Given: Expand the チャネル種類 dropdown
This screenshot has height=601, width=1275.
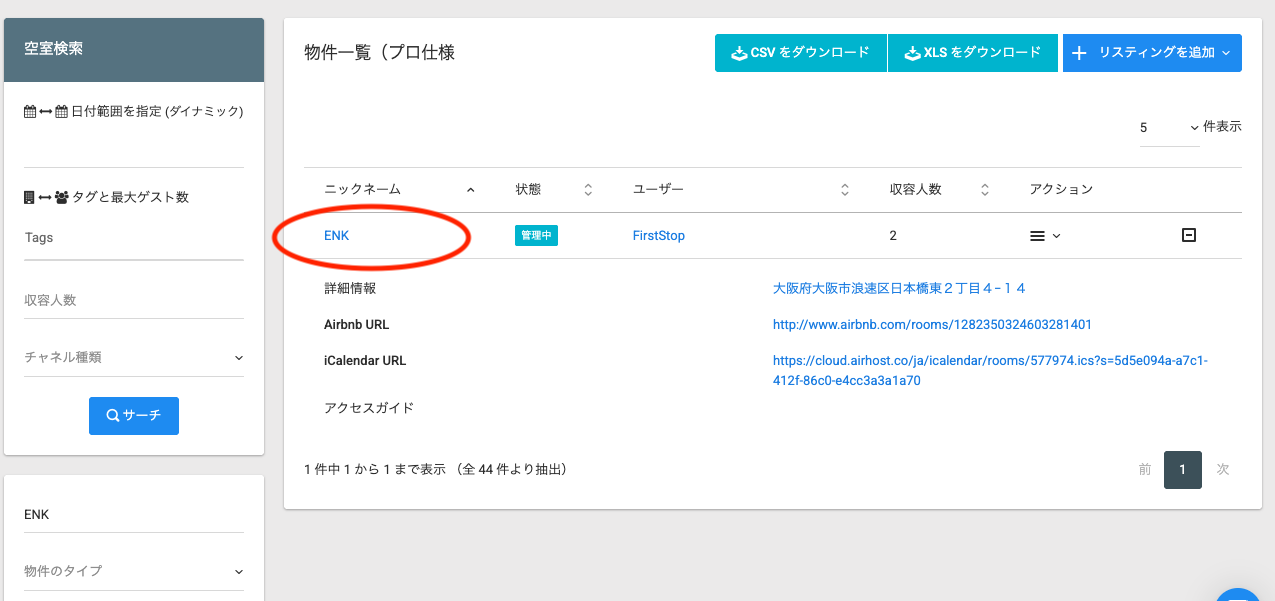Looking at the screenshot, I should coord(134,357).
